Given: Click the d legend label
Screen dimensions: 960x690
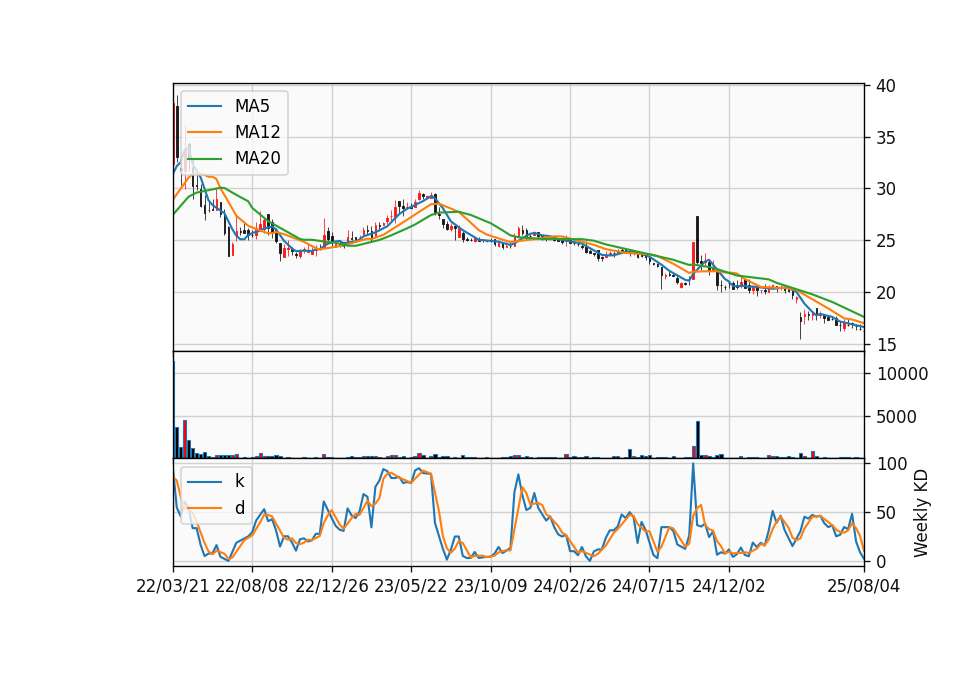Looking at the screenshot, I should point(239,508).
